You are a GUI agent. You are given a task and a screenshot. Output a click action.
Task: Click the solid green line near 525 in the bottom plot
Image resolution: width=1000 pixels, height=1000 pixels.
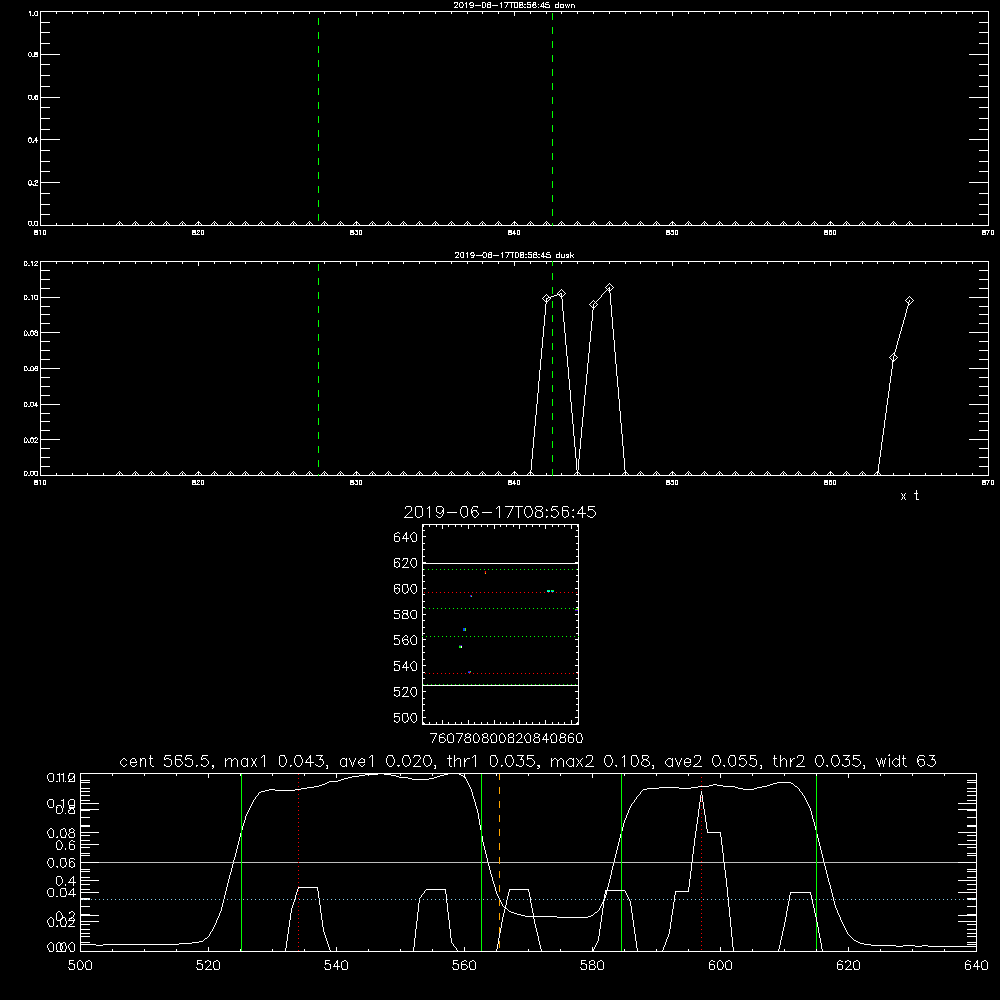(x=242, y=861)
